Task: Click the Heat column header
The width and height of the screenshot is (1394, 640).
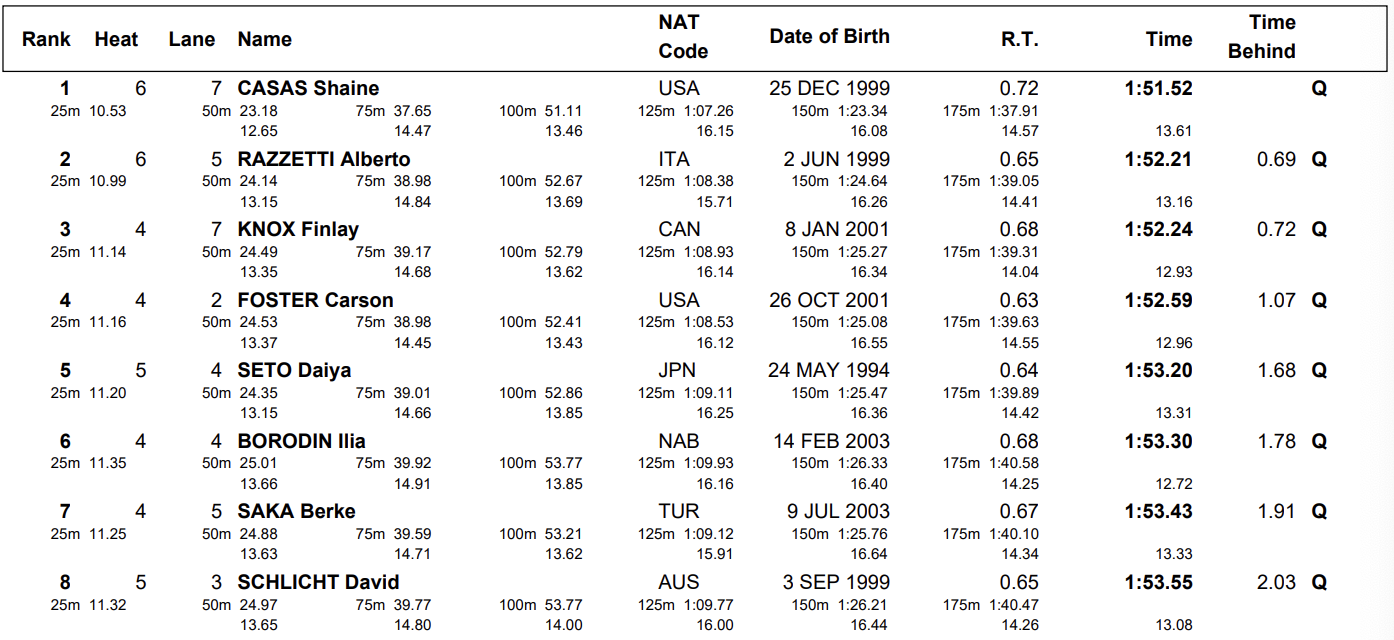Action: tap(116, 40)
